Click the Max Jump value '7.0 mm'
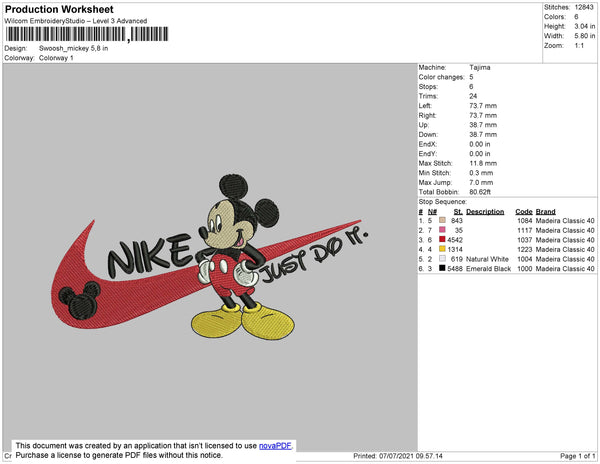This screenshot has height=464, width=600. click(481, 182)
